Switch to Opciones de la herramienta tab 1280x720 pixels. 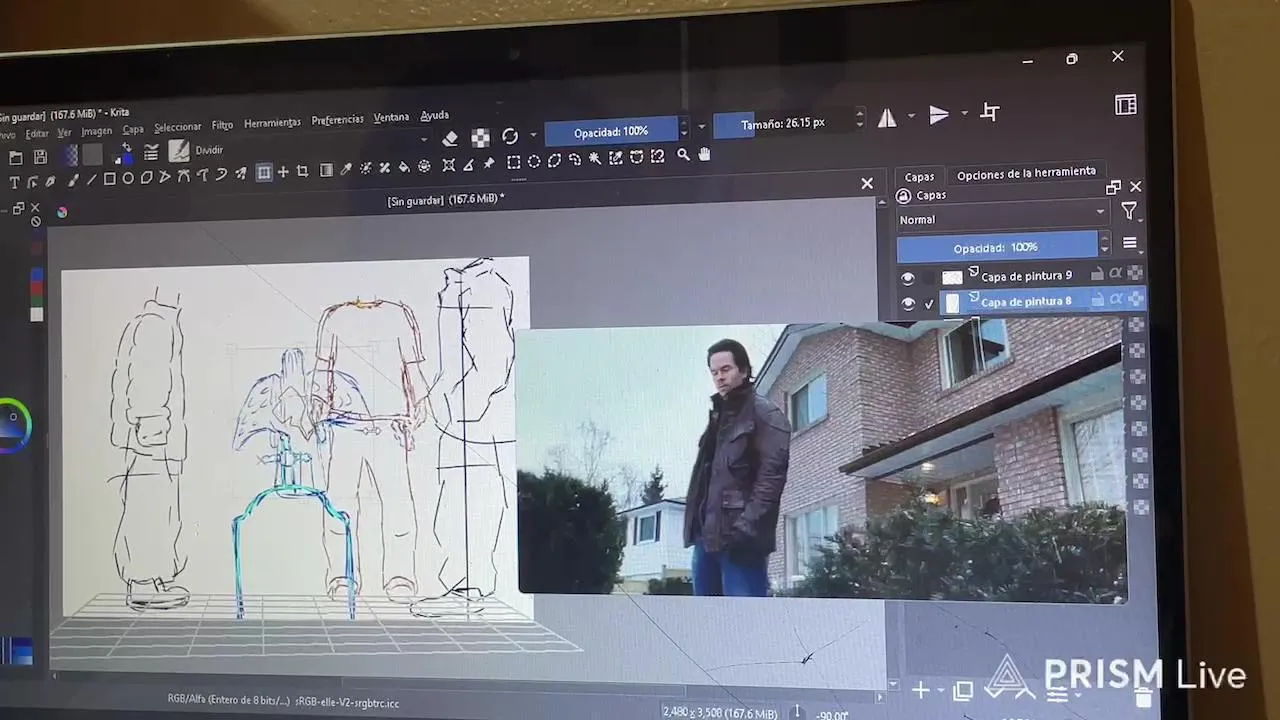pos(1026,173)
